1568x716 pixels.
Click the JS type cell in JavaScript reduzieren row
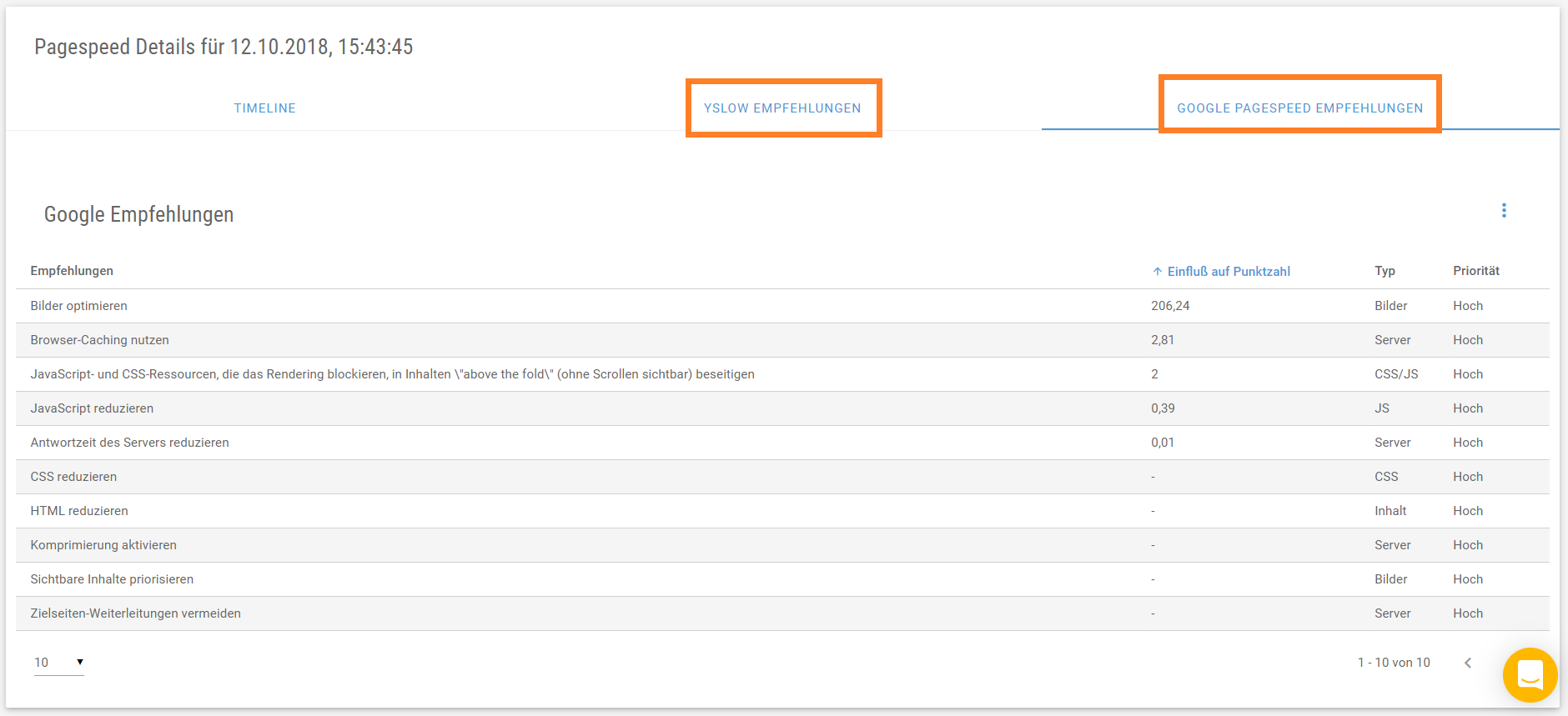tap(1382, 408)
